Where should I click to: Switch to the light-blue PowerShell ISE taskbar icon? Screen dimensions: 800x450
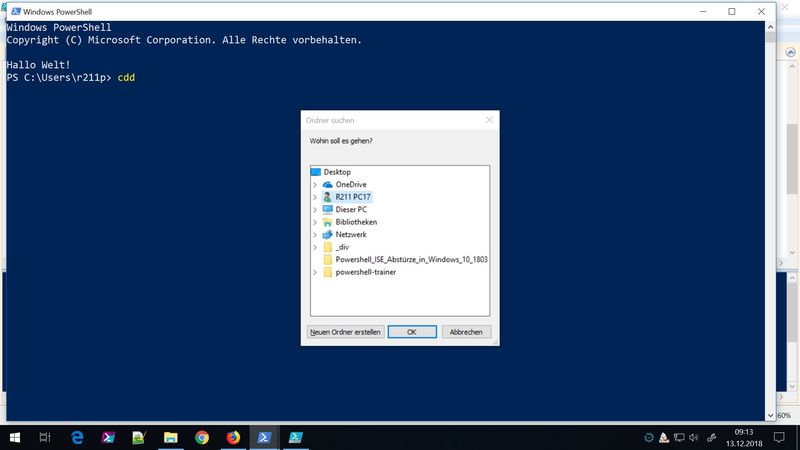(295, 437)
